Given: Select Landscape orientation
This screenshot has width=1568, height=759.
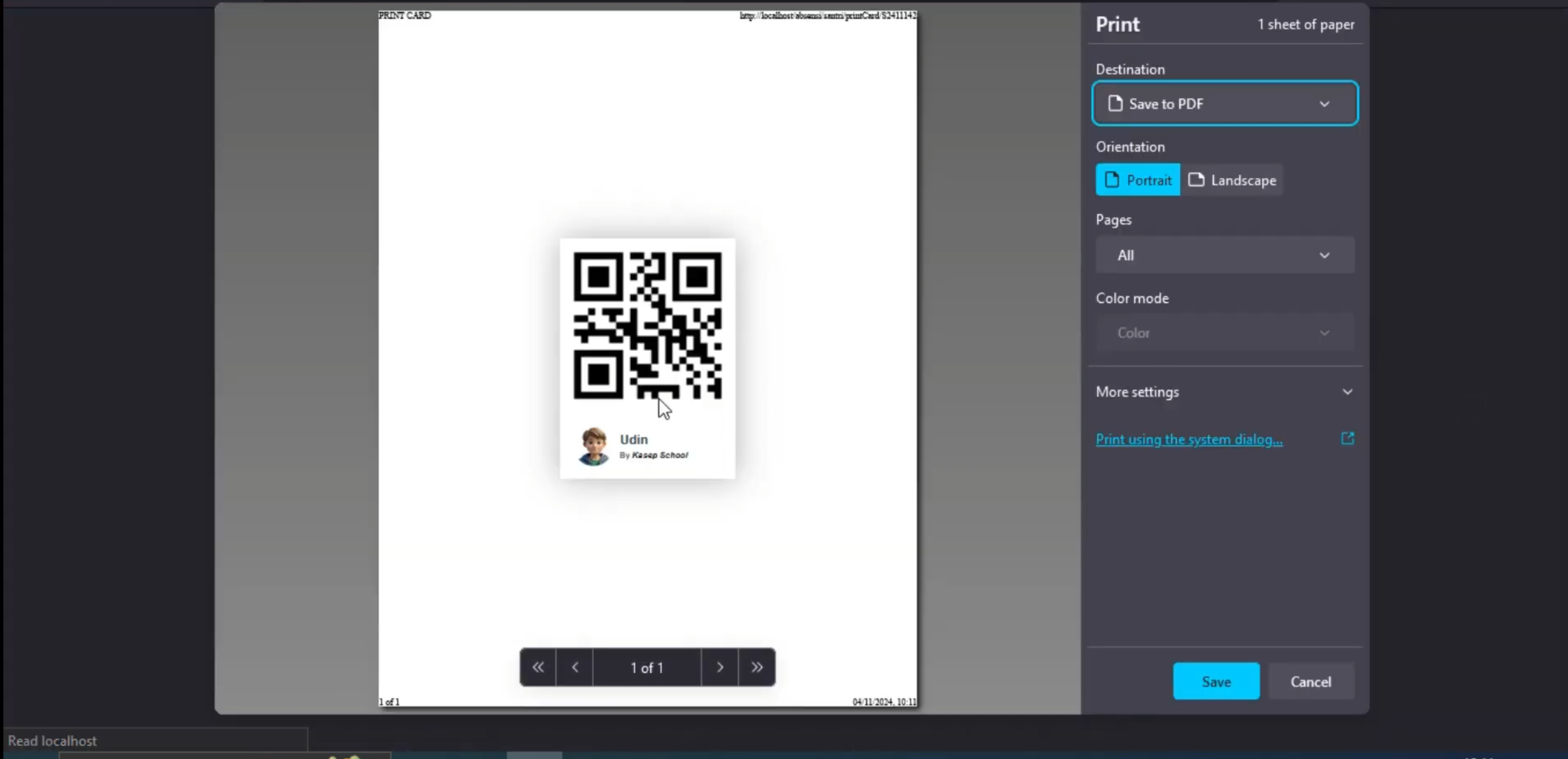Looking at the screenshot, I should [1231, 180].
